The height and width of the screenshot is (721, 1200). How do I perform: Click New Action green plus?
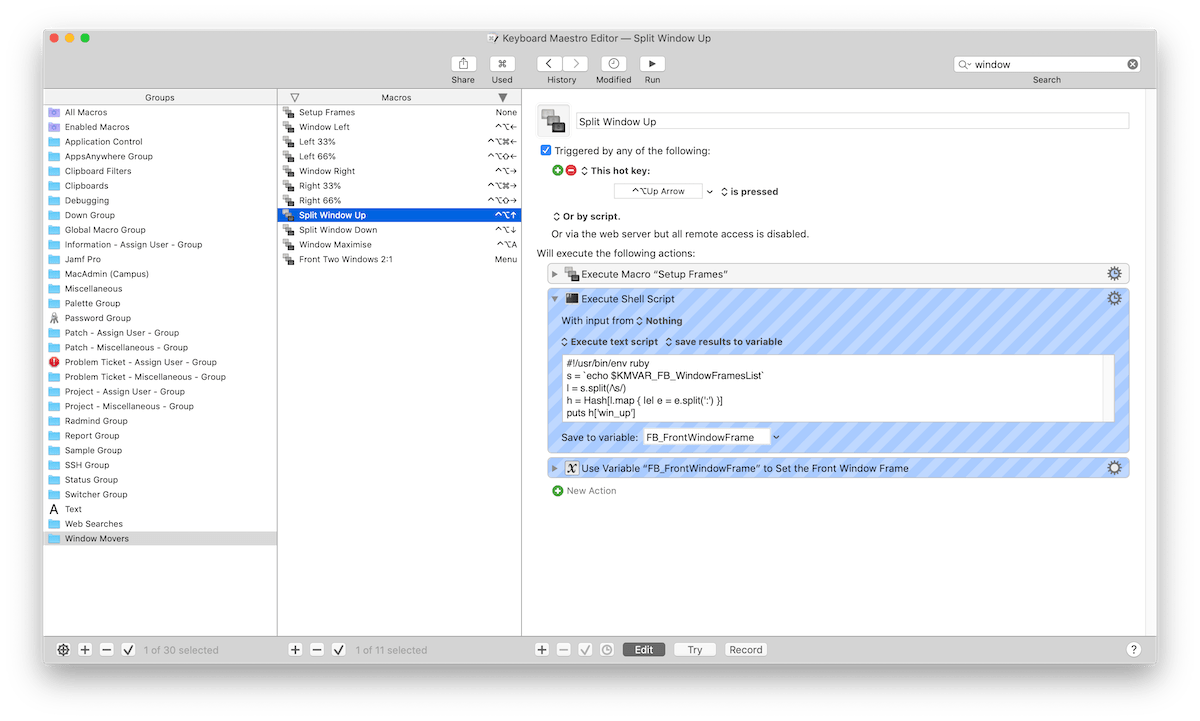pos(558,491)
